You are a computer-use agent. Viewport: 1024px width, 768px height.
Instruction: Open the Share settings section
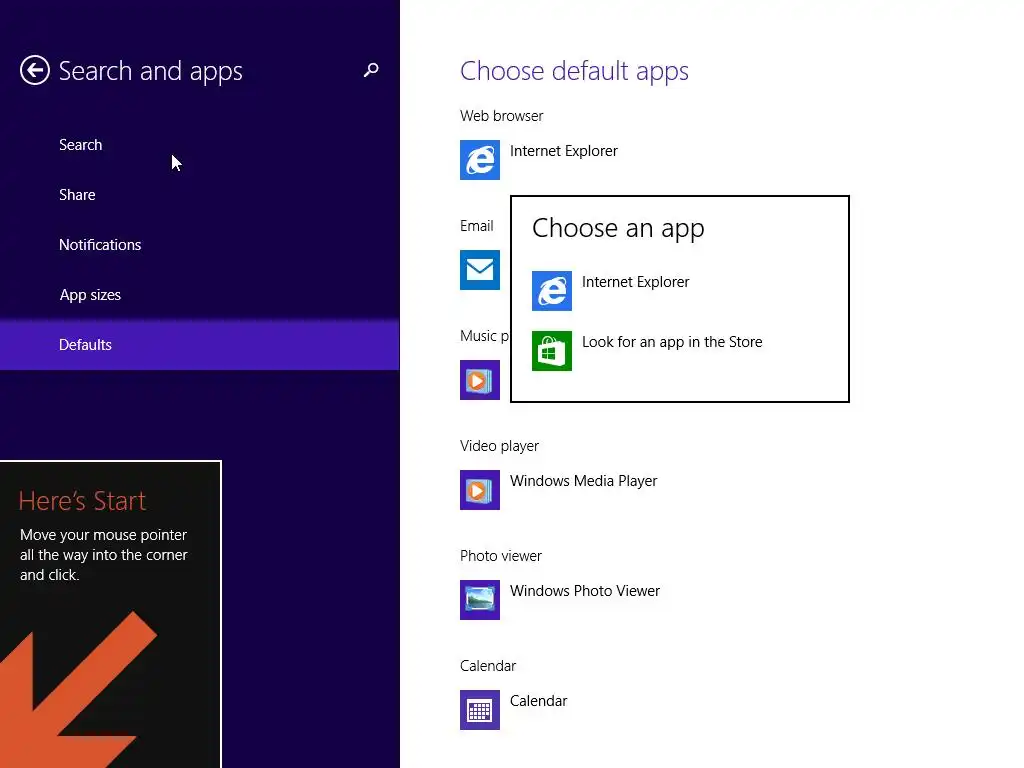click(x=199, y=195)
